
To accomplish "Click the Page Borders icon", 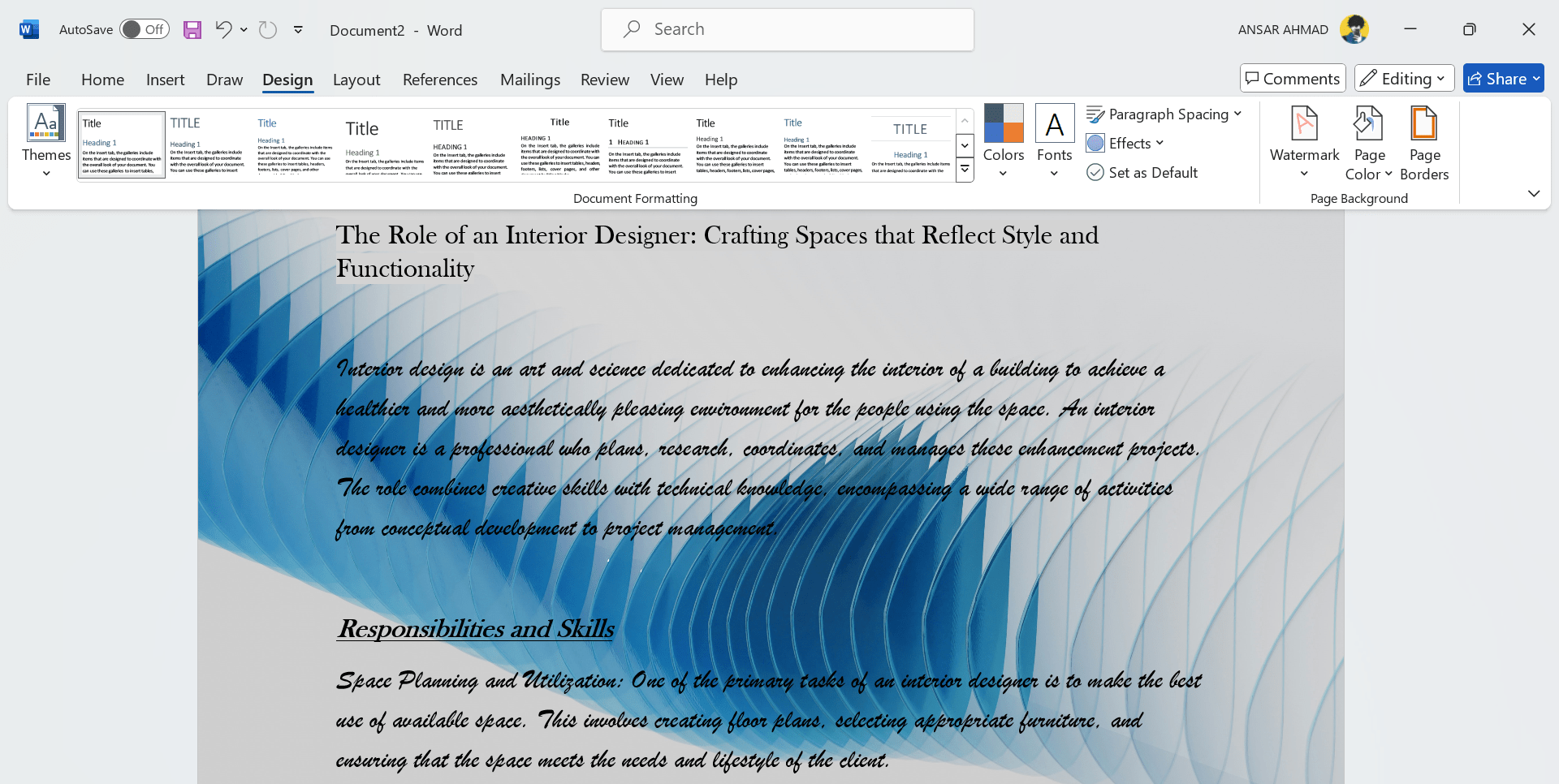I will [1424, 140].
